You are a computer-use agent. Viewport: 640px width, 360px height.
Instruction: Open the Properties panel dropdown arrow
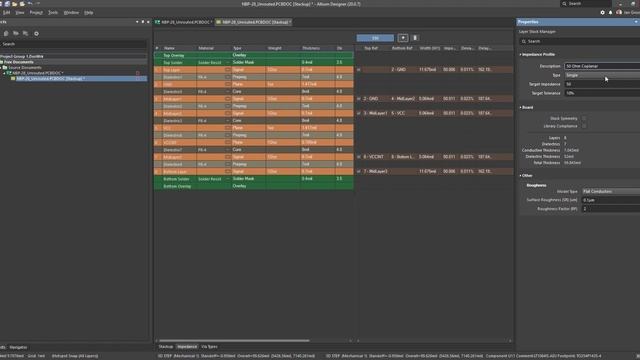[636, 22]
